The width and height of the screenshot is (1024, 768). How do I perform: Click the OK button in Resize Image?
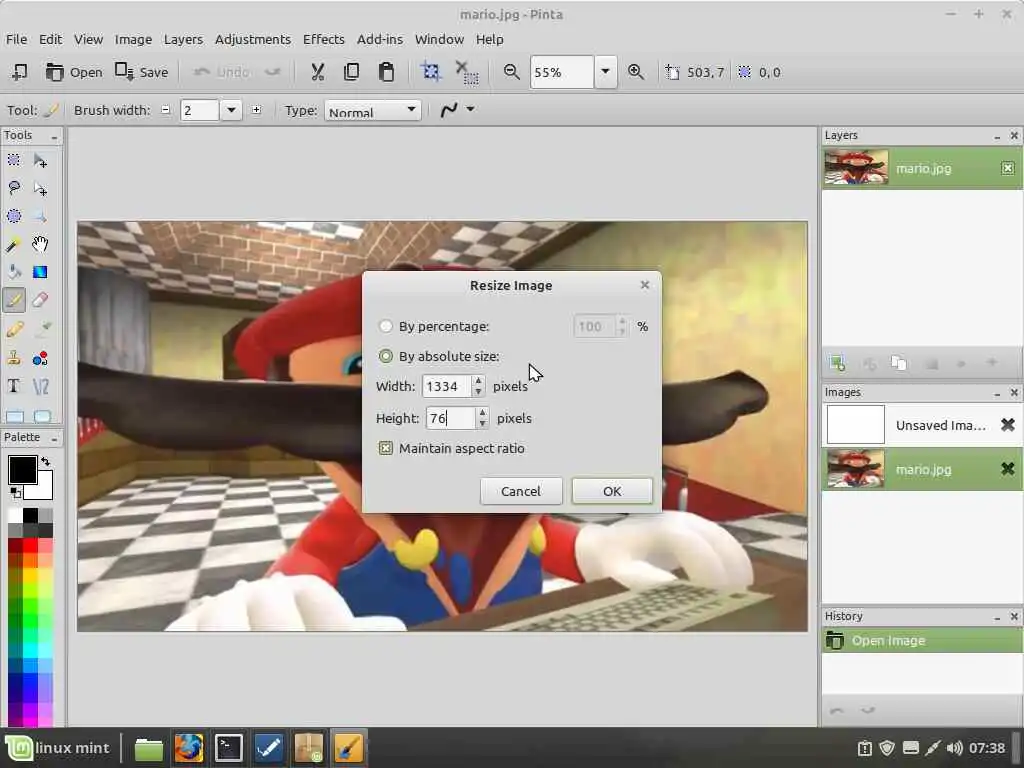(612, 491)
